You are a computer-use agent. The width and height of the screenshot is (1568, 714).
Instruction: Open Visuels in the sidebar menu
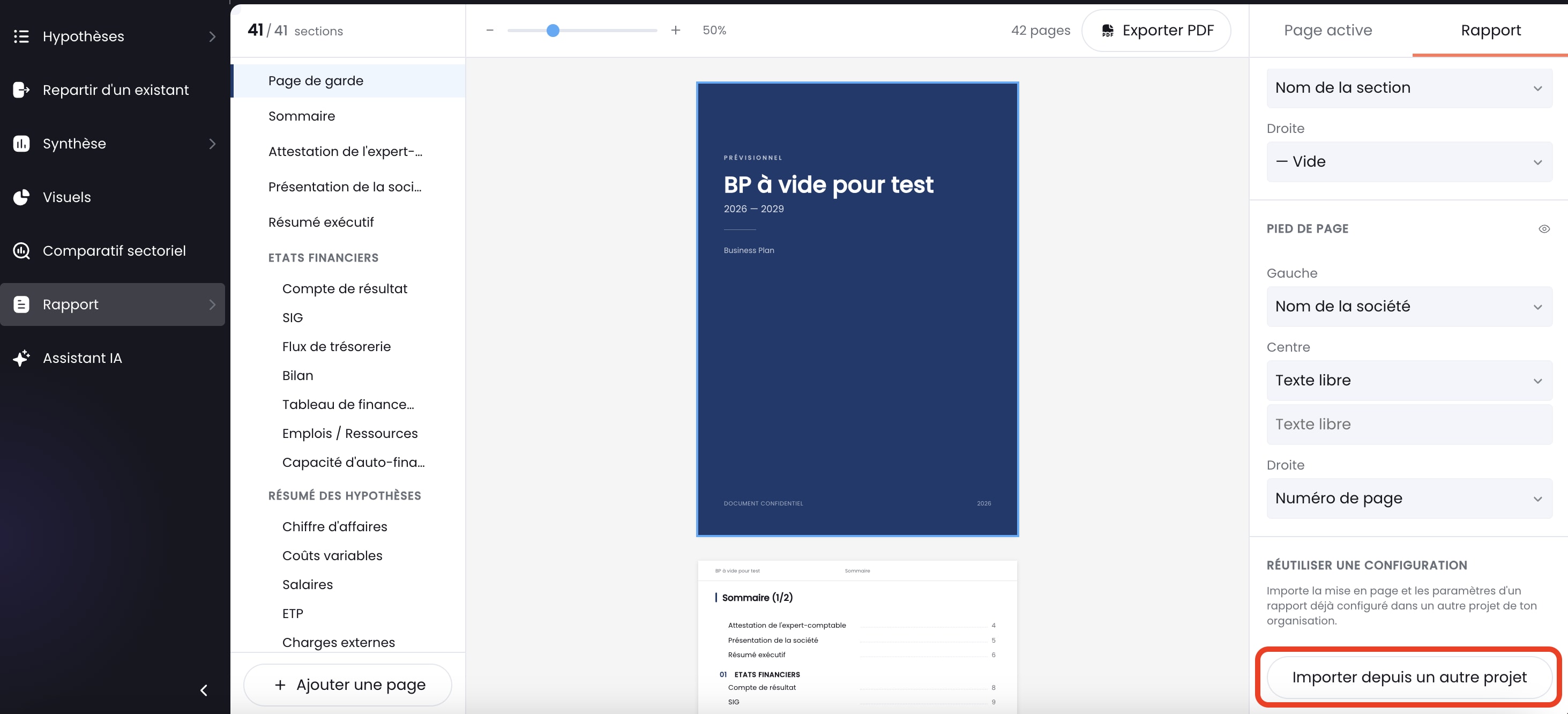pos(113,197)
